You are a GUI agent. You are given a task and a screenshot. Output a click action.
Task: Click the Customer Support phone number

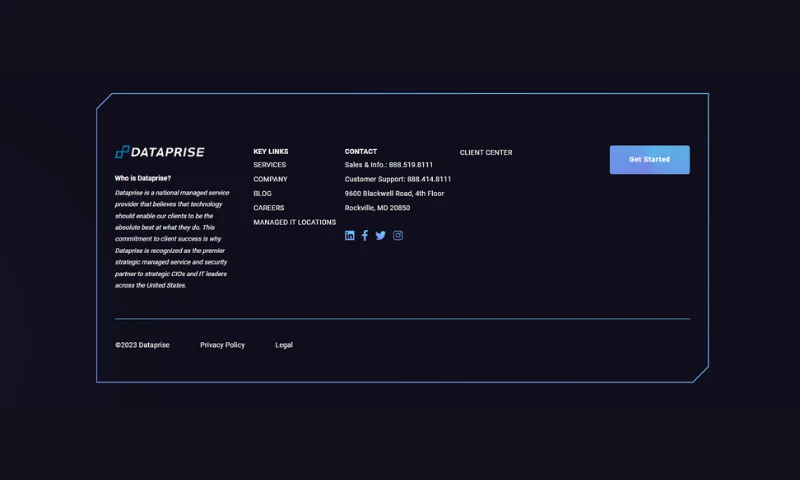pos(428,179)
